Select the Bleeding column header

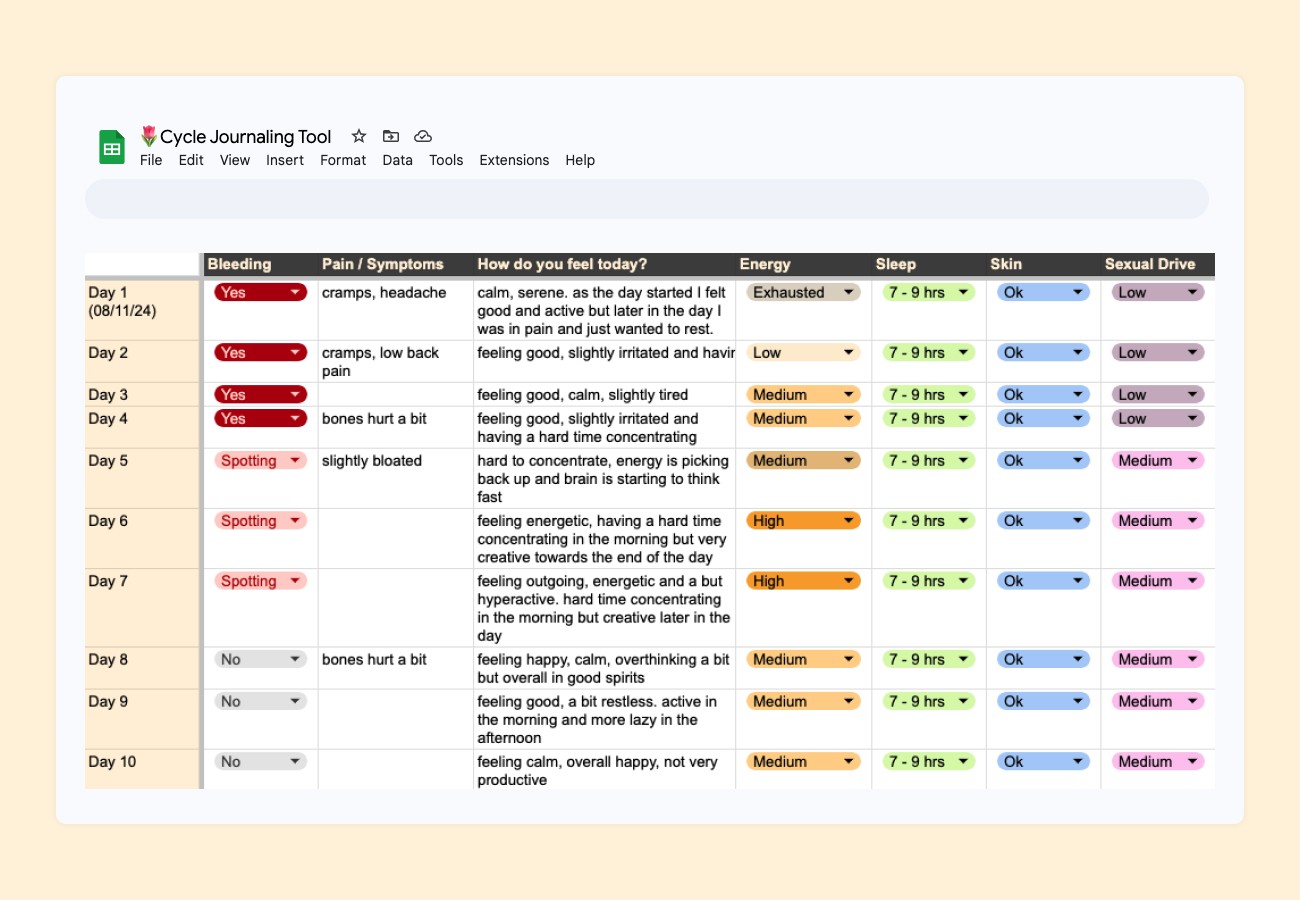pyautogui.click(x=261, y=264)
